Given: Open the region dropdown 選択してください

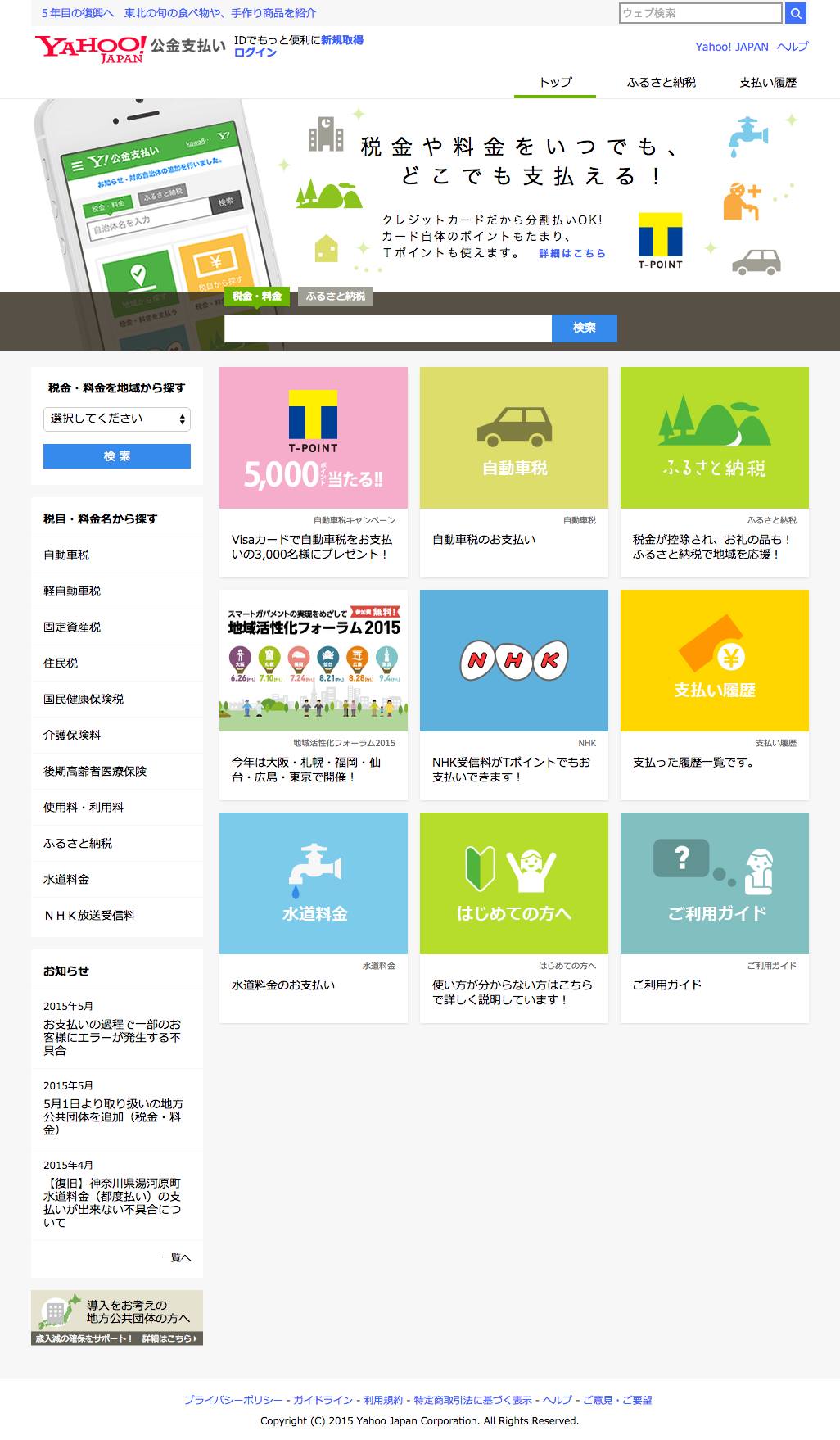Looking at the screenshot, I should (117, 419).
